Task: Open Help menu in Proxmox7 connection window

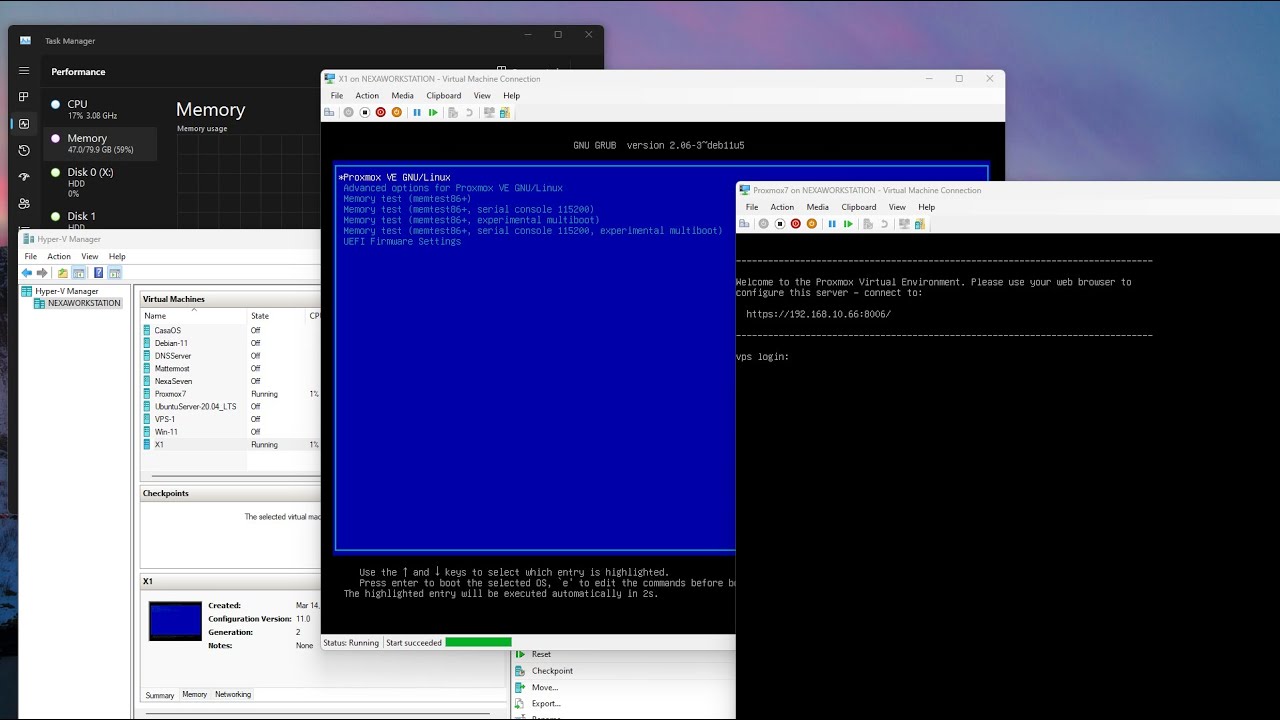Action: 927,207
